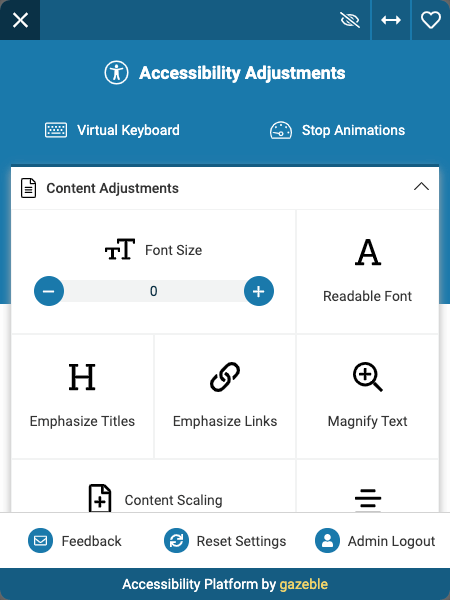Toggle the Virtual Keyboard option
450x600 pixels.
pyautogui.click(x=112, y=130)
